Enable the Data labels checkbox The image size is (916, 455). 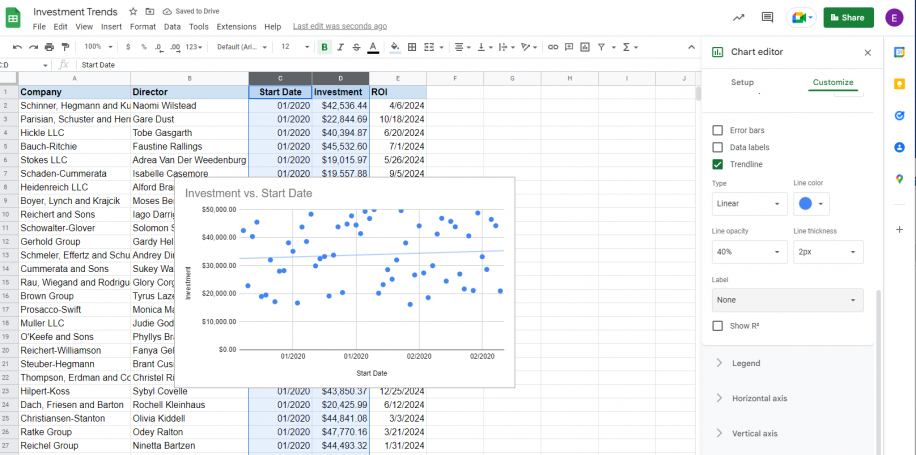pos(717,147)
